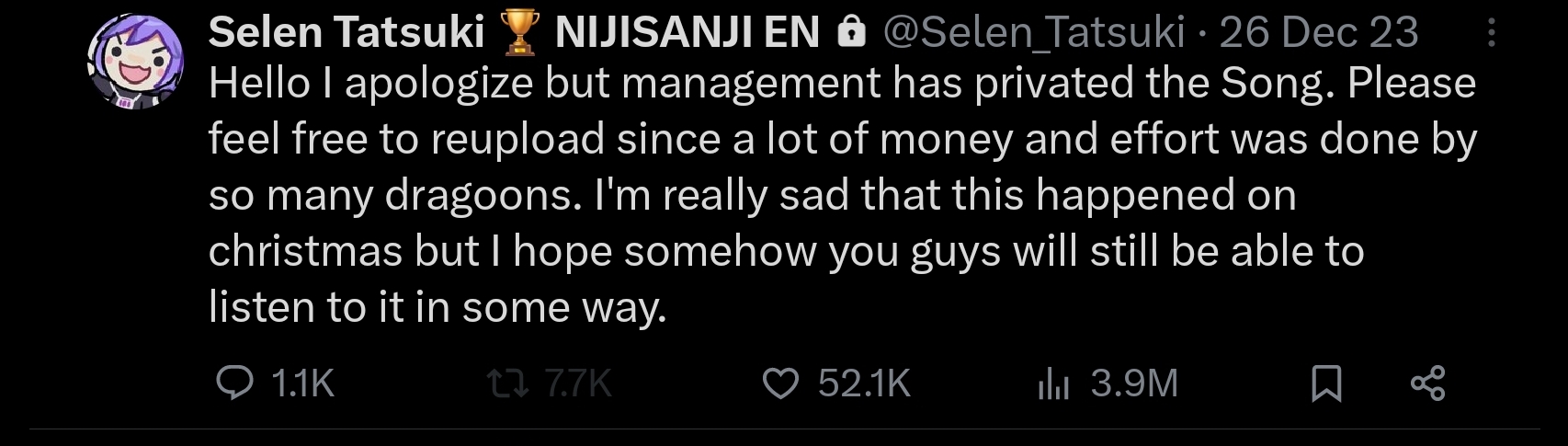The image size is (1568, 446).
Task: Click the NIJISANJI EN name text
Action: click(x=687, y=33)
